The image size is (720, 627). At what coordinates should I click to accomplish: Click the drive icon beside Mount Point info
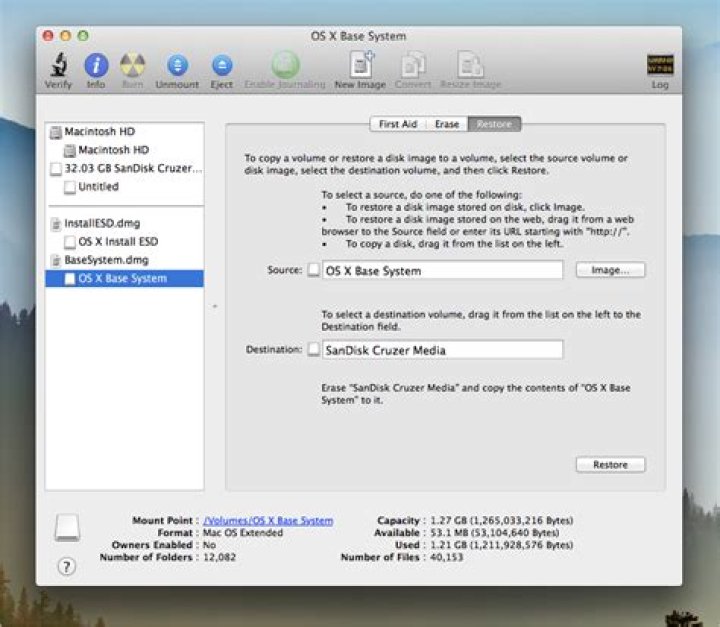click(68, 528)
